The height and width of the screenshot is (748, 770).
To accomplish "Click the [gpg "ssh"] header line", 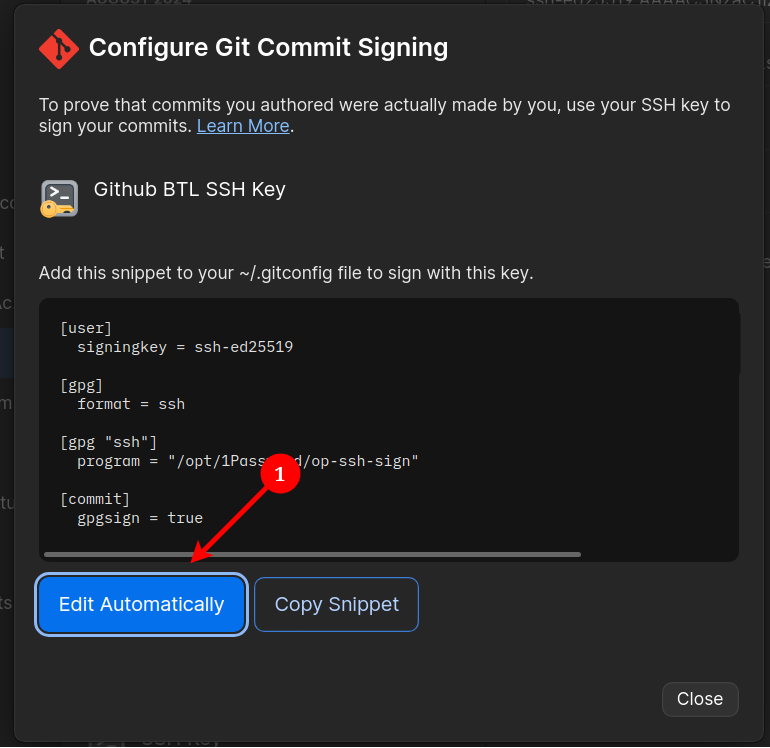I will tap(108, 442).
